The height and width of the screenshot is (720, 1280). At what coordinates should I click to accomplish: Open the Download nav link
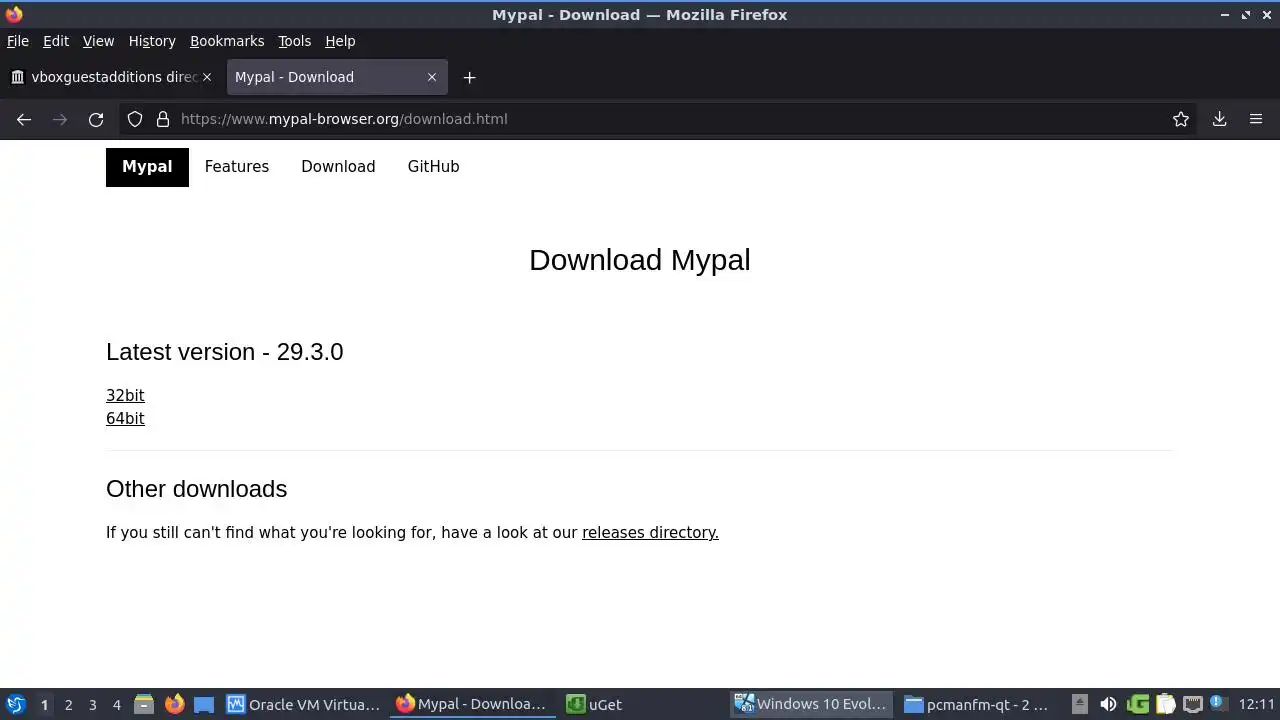coord(338,167)
